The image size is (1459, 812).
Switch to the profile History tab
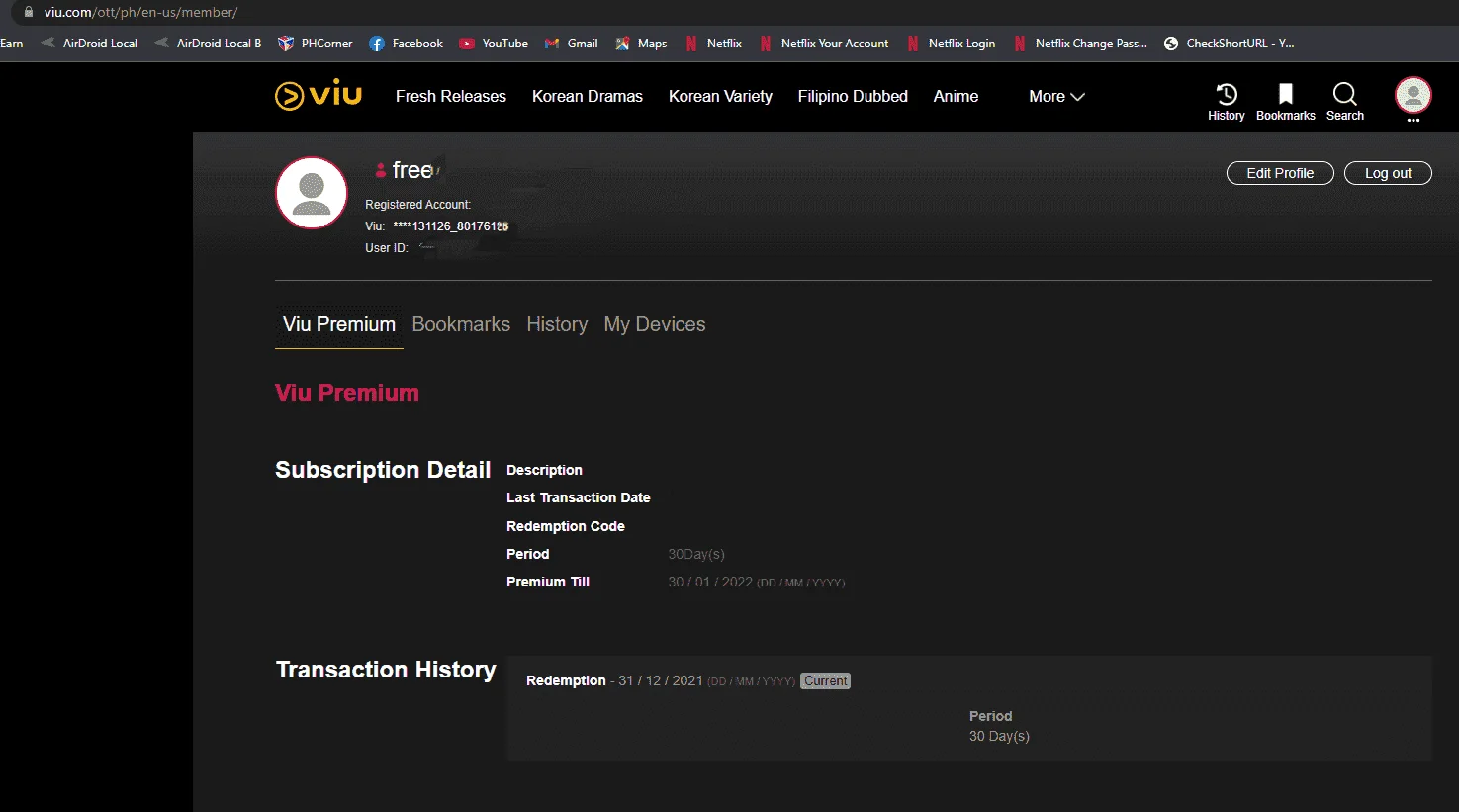pos(557,324)
